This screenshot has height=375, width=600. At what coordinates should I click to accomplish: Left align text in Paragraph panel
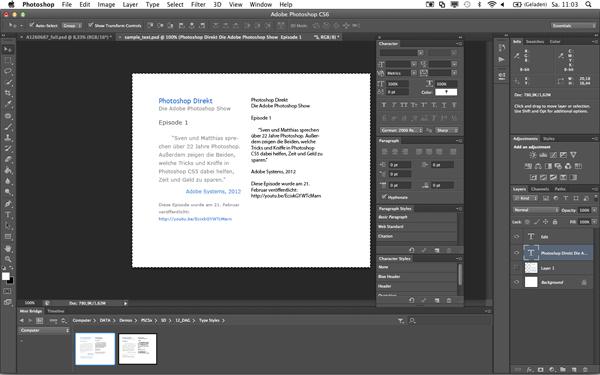(x=385, y=152)
